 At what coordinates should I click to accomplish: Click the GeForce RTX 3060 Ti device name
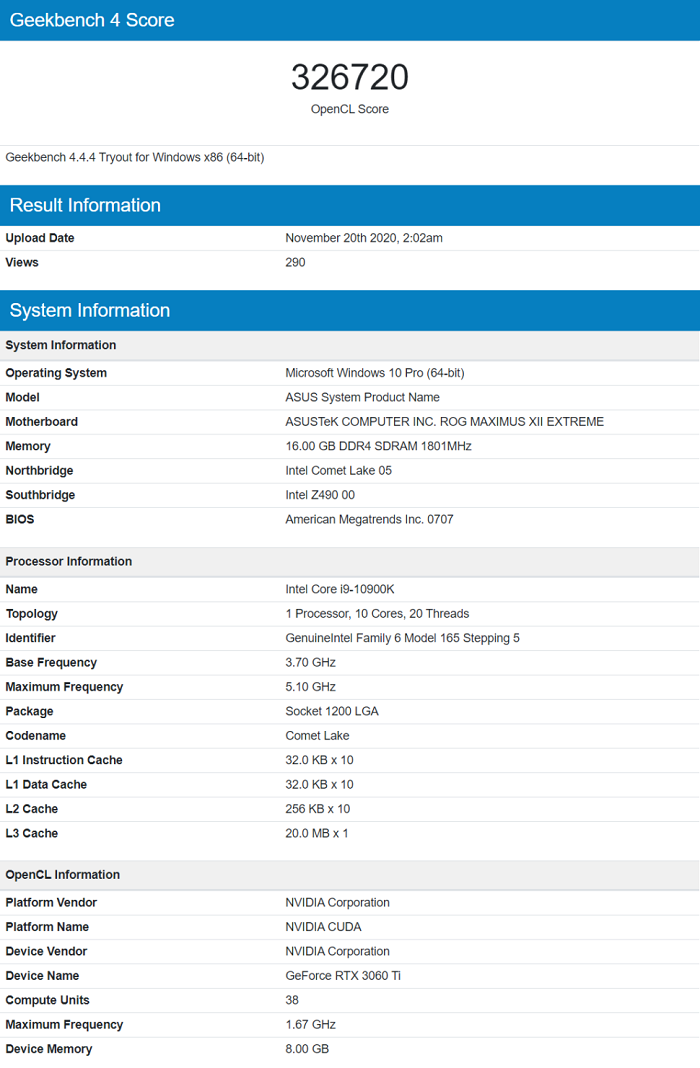[343, 975]
